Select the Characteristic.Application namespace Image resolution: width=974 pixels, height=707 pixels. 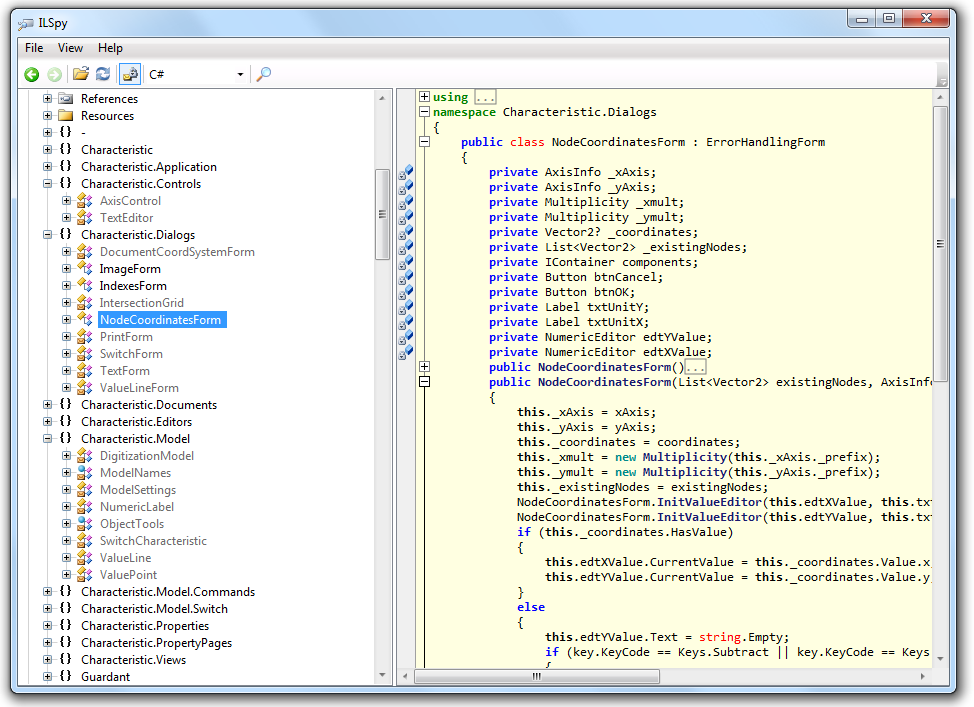point(149,166)
